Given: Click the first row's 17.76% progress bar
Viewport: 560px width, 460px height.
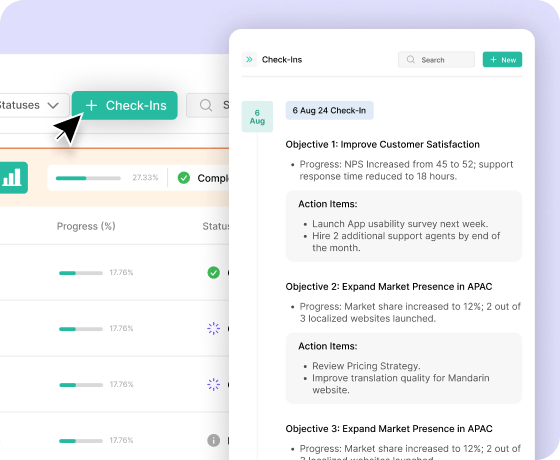Looking at the screenshot, I should point(81,273).
